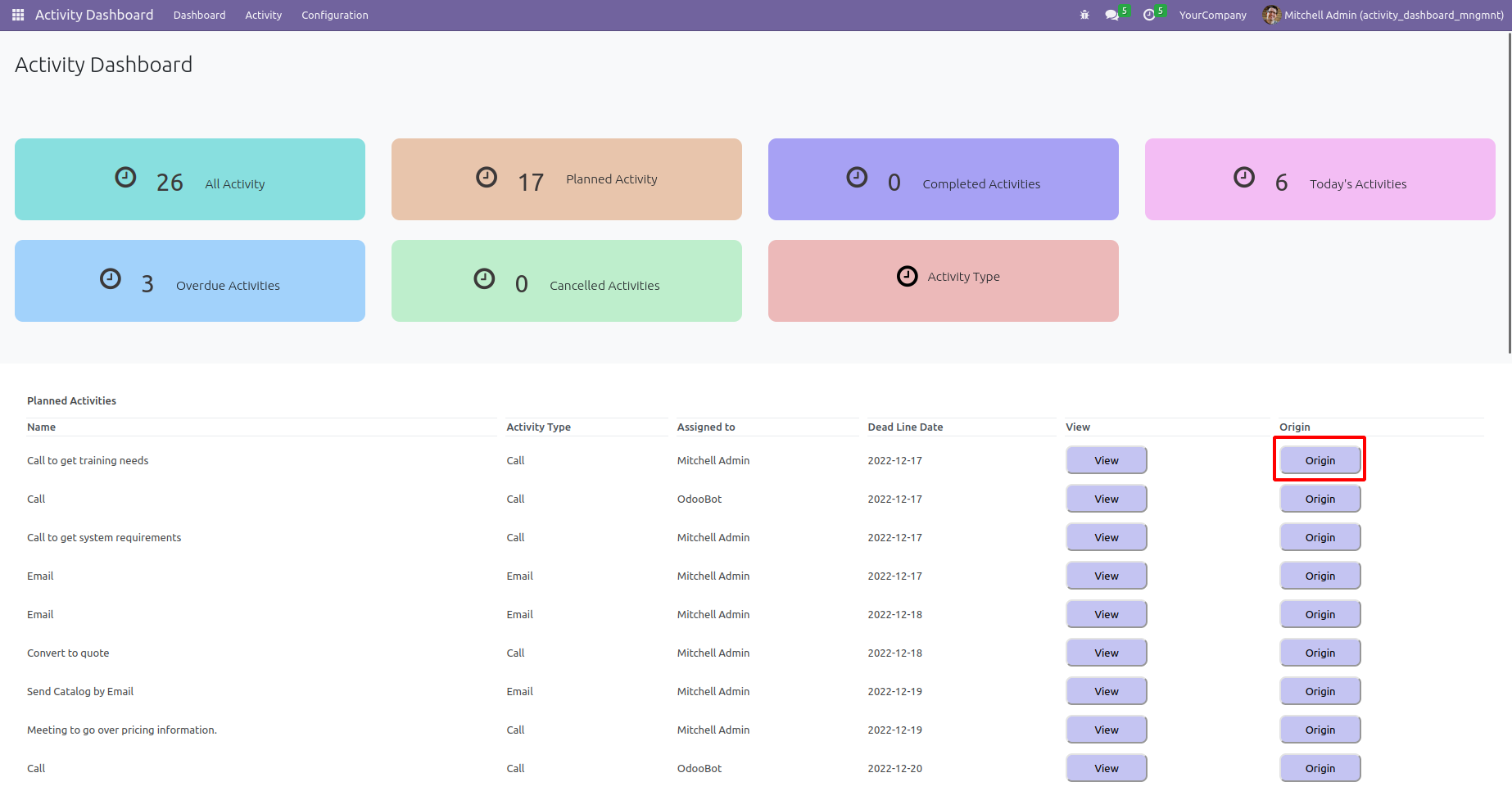The image size is (1512, 791).
Task: Click the Activity Dashboard app title
Action: coord(94,15)
